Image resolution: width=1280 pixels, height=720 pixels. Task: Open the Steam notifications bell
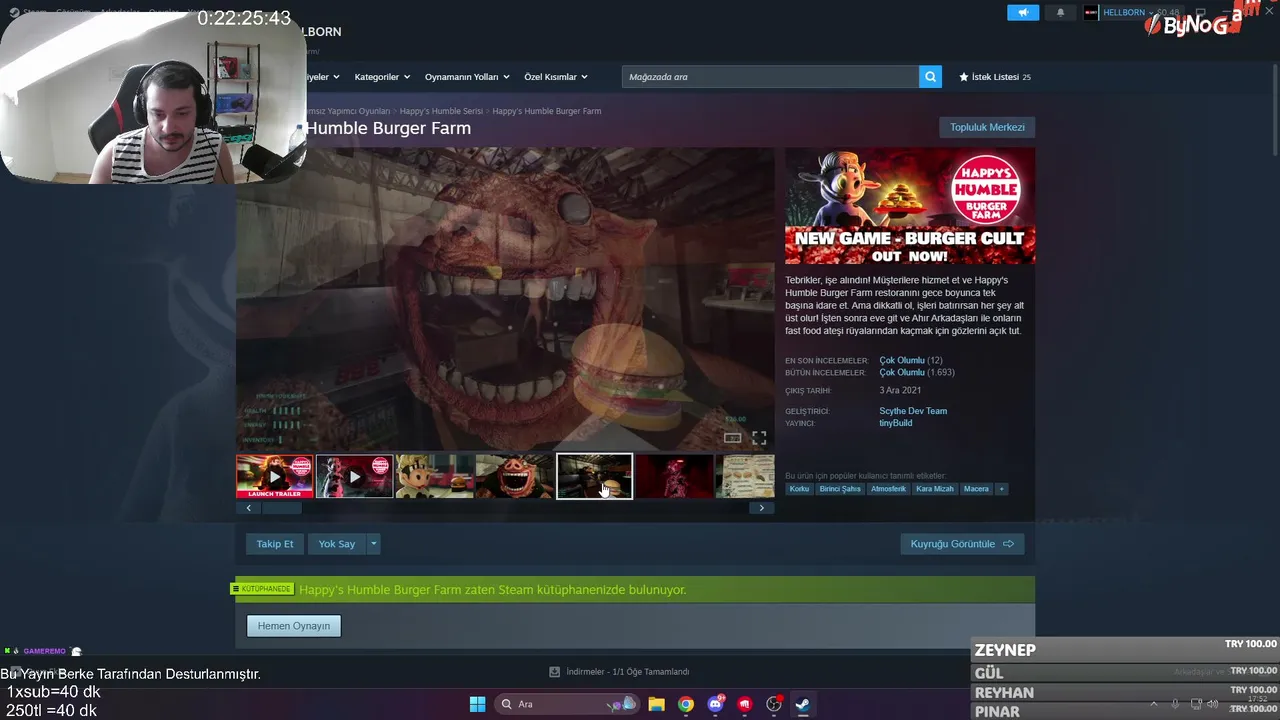[1060, 12]
